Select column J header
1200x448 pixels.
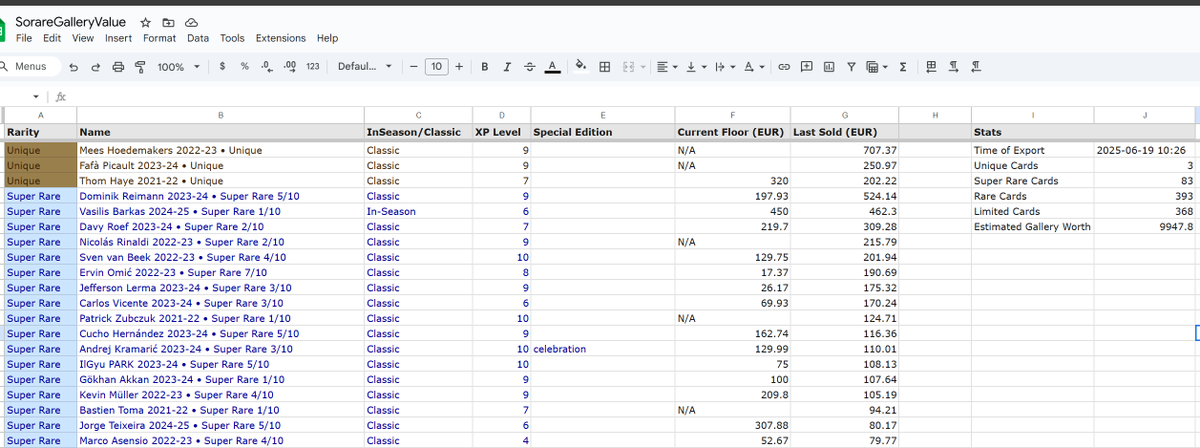[1145, 115]
